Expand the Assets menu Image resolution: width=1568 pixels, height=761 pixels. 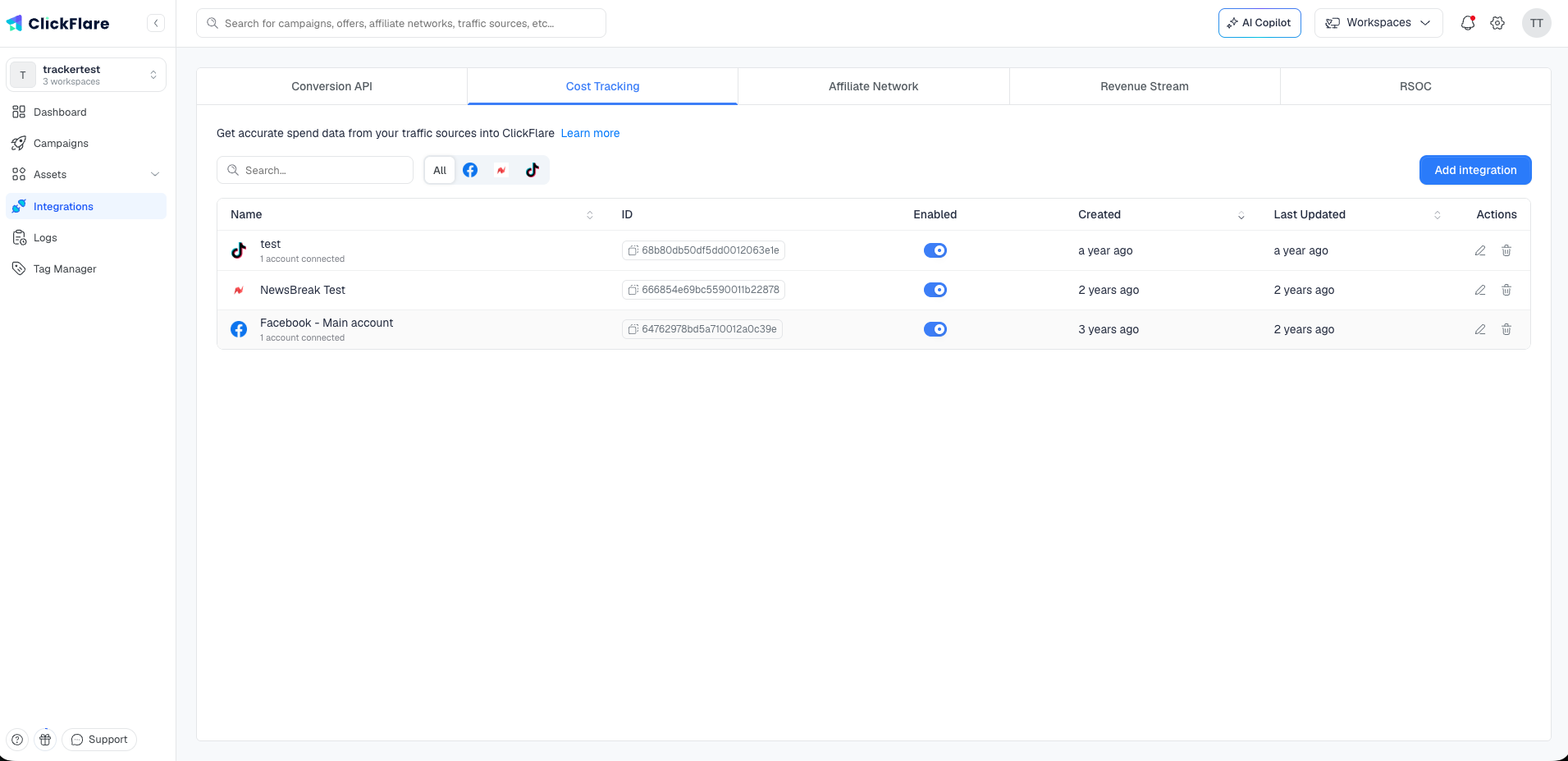click(x=86, y=174)
